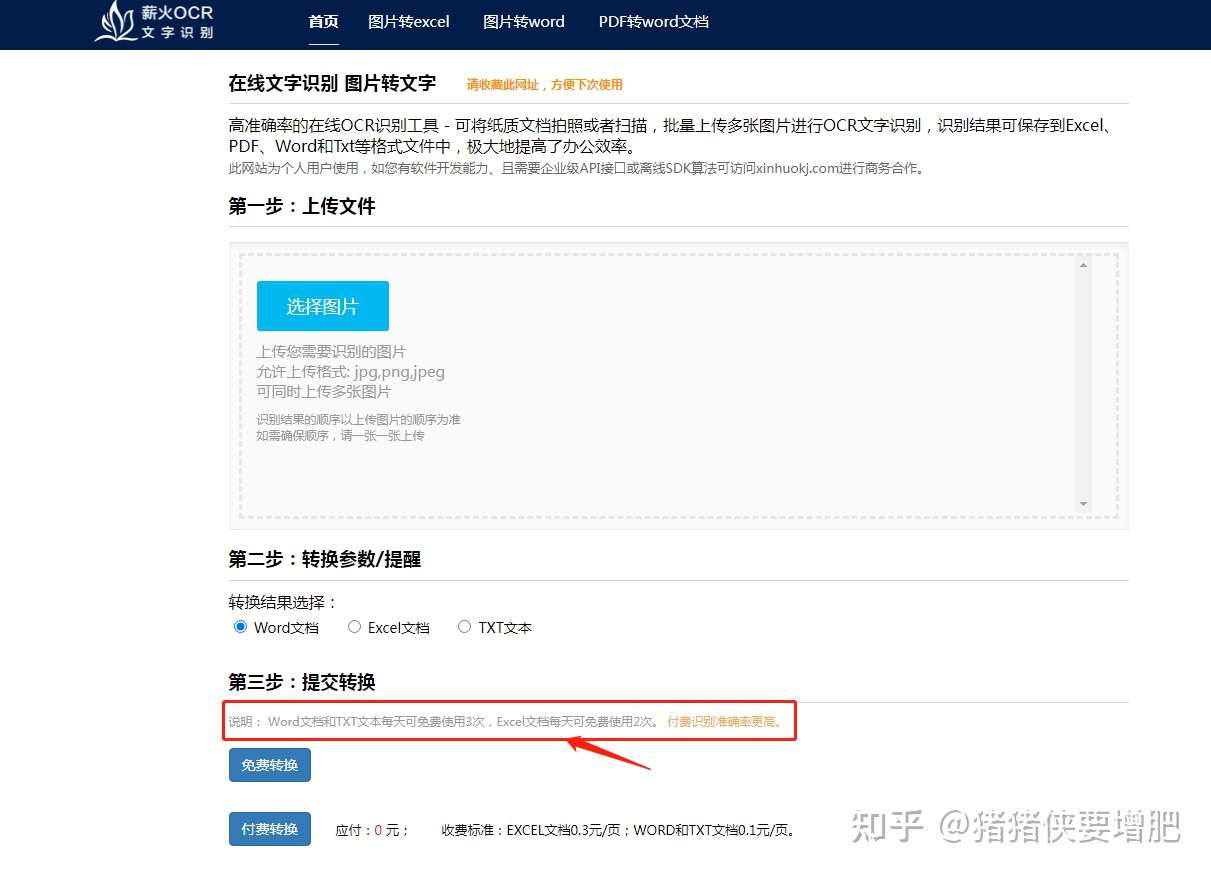This screenshot has width=1211, height=875.
Task: Click note 如需确保顺序，请一张一张上传
Action: point(341,436)
